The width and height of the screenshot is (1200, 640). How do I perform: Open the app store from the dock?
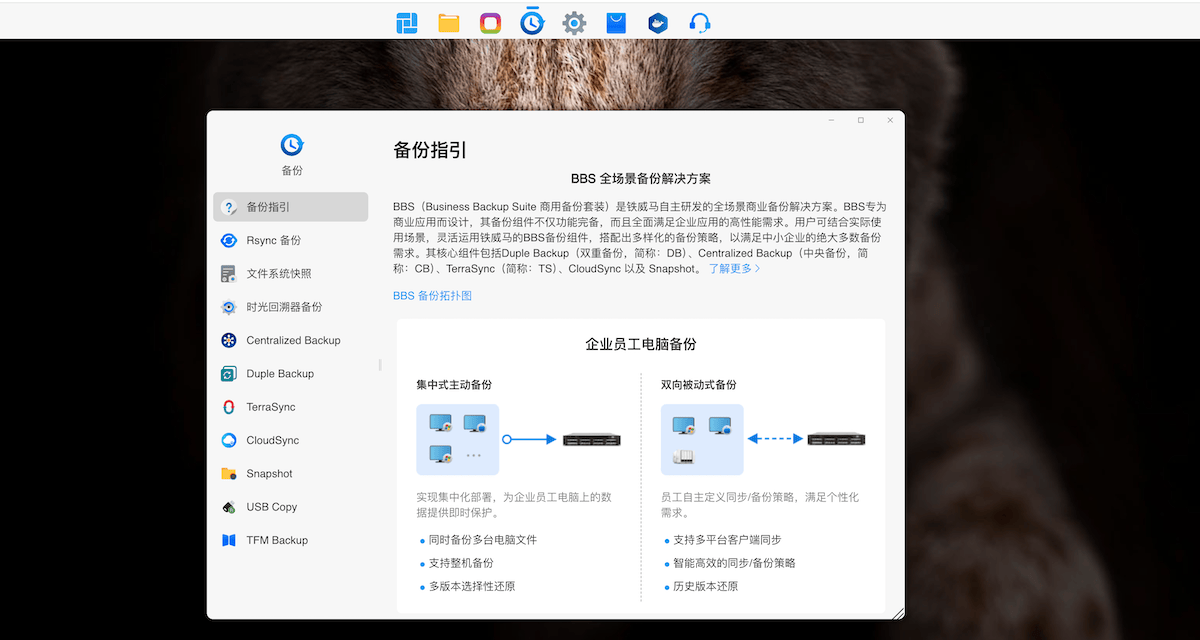(x=615, y=21)
